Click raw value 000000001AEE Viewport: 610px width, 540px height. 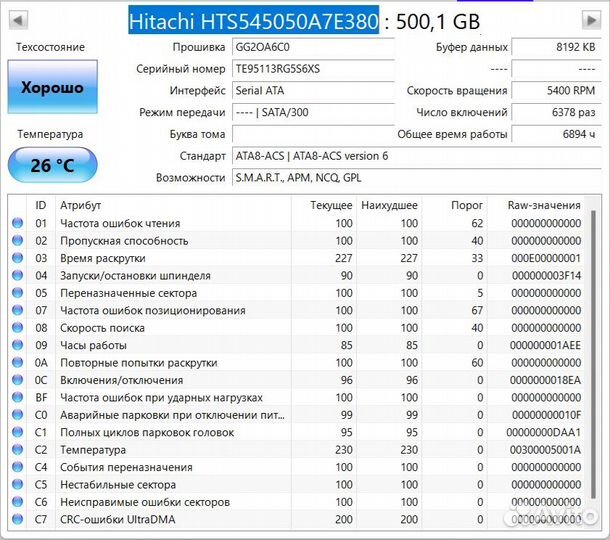(545, 345)
